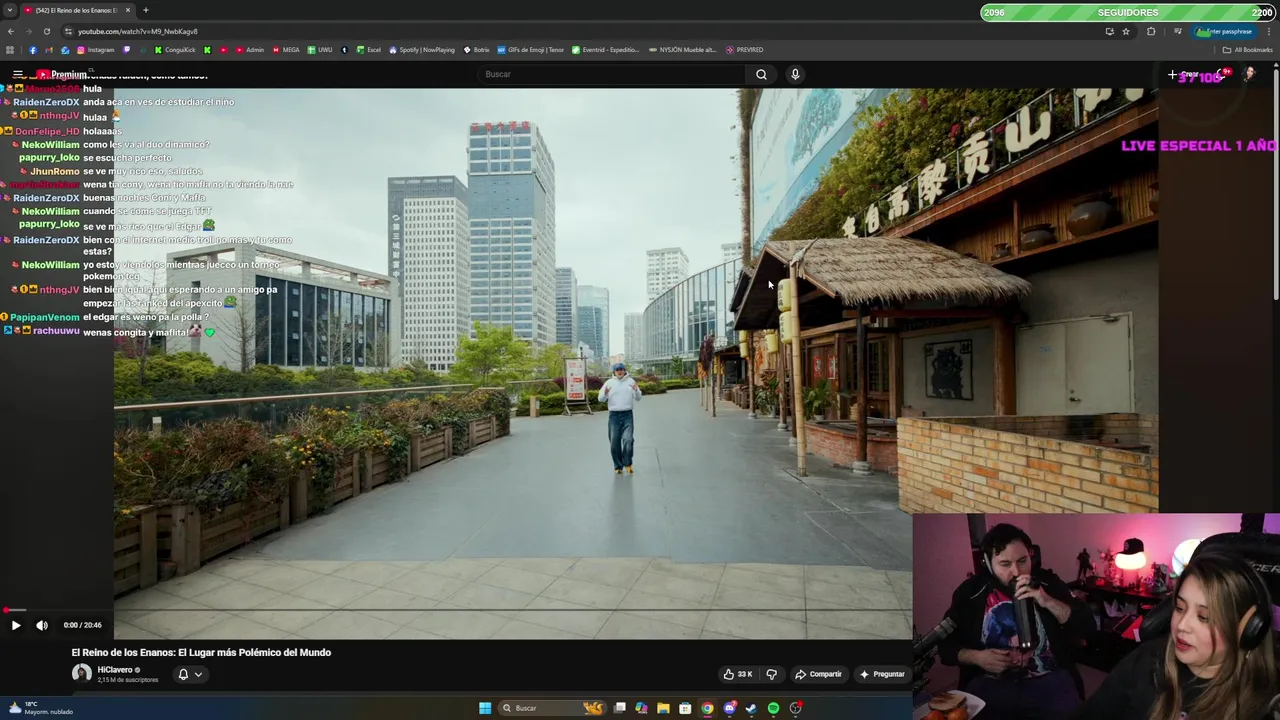Open the Botrix bookmark
Screen dimensions: 1280x720
(476, 50)
